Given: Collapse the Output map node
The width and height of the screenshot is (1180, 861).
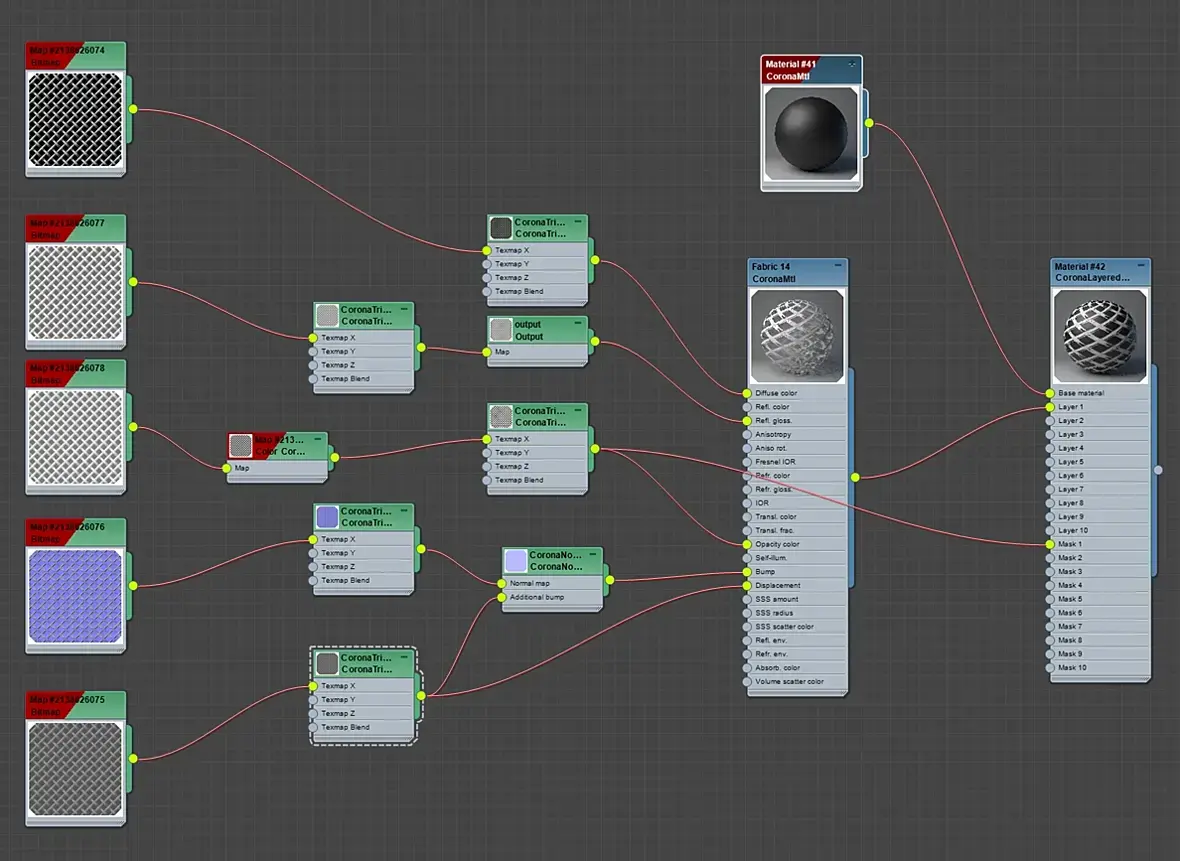Looking at the screenshot, I should [578, 323].
